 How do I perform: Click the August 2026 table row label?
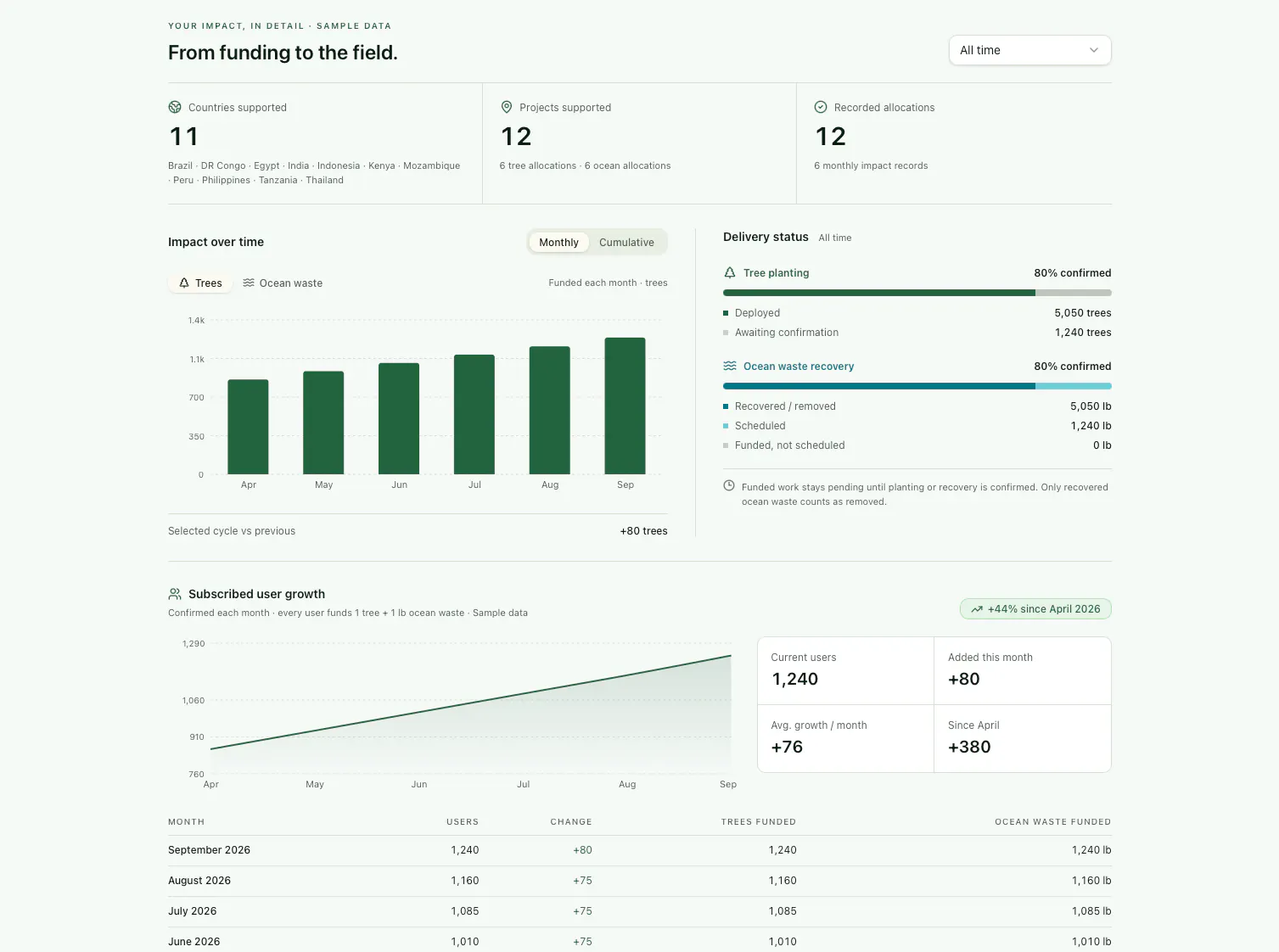199,881
